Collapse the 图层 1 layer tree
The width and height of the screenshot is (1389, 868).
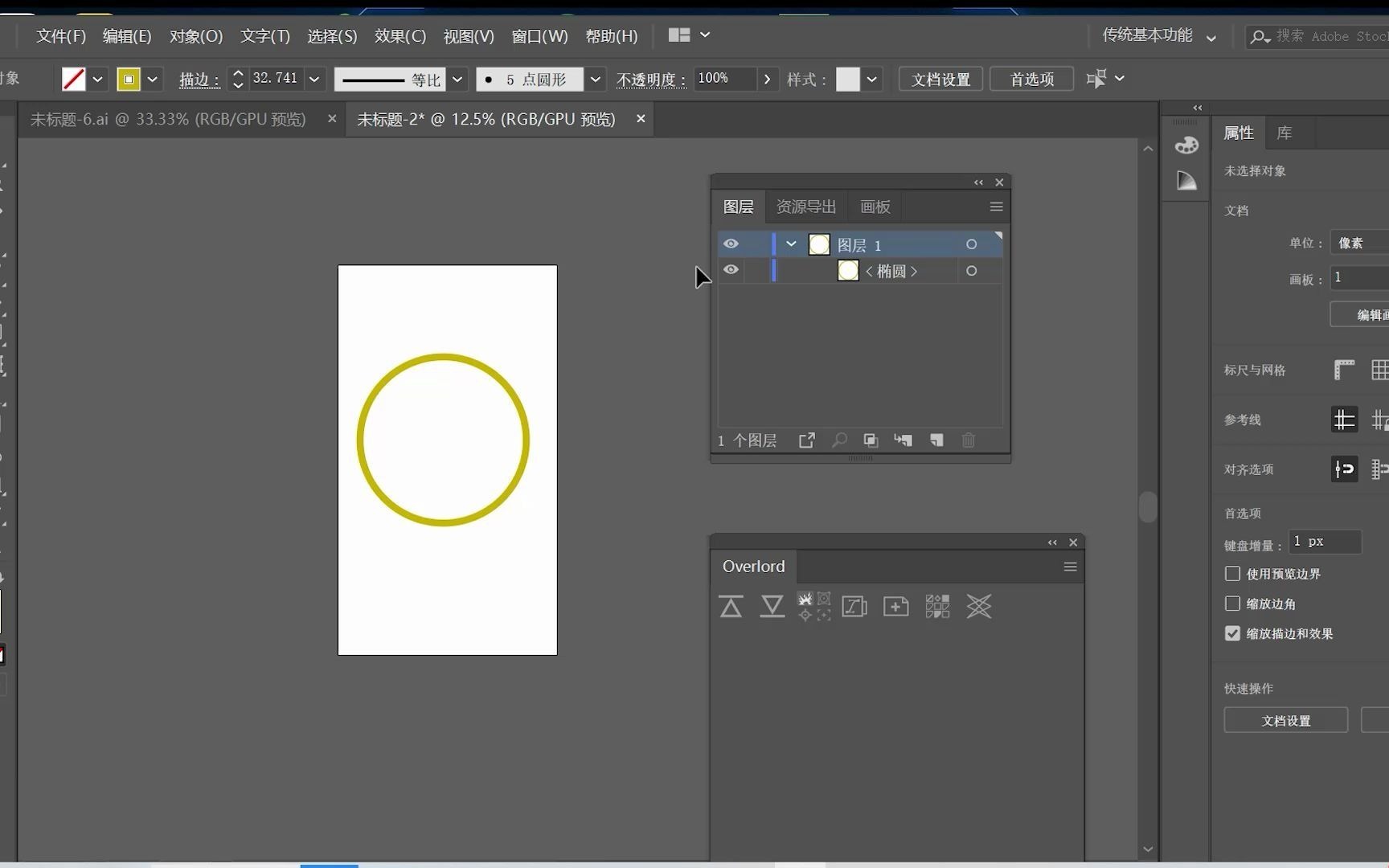point(792,244)
